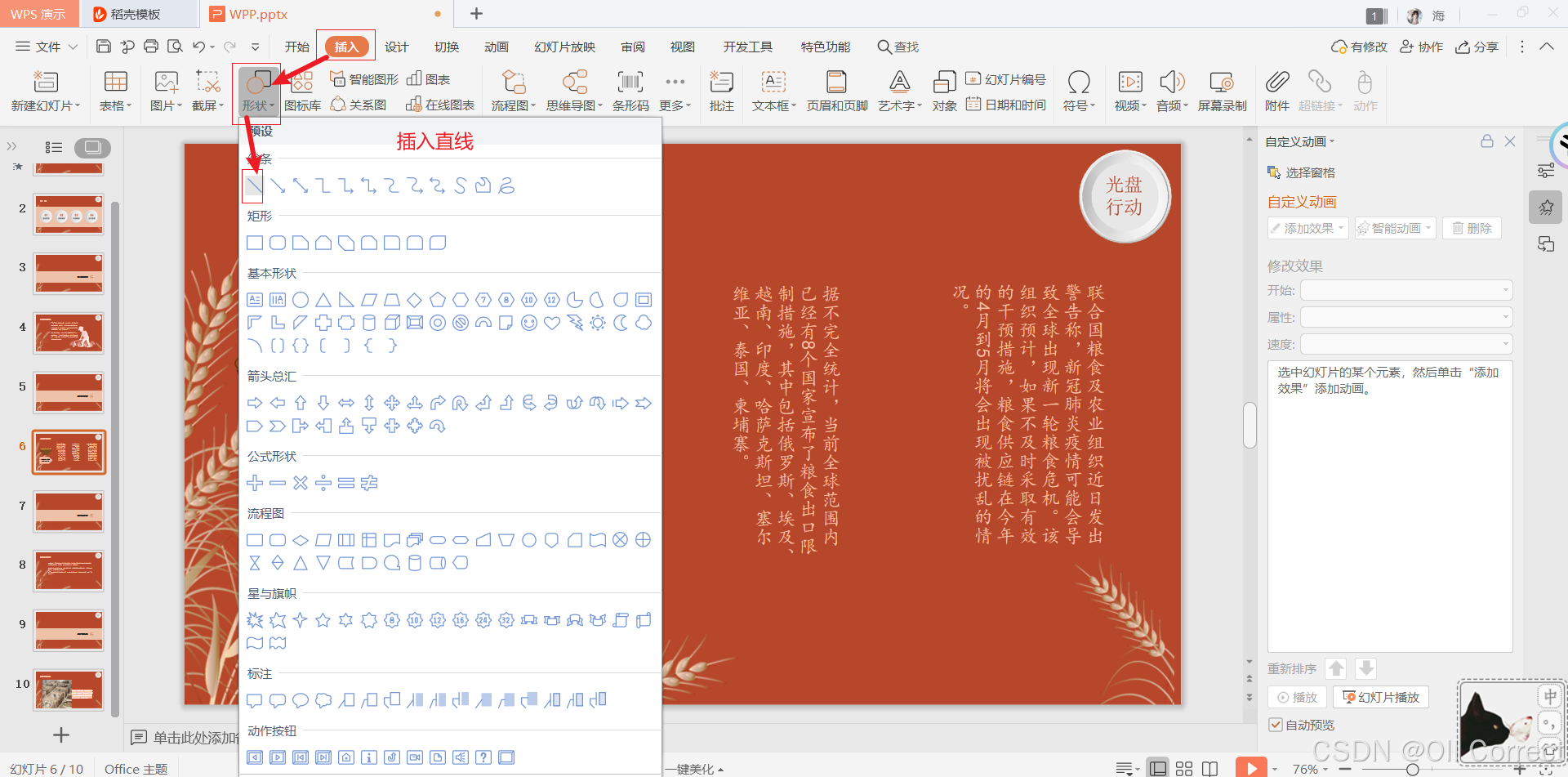Select slide 4 thumbnail
Viewport: 1568px width, 777px height.
pos(69,333)
